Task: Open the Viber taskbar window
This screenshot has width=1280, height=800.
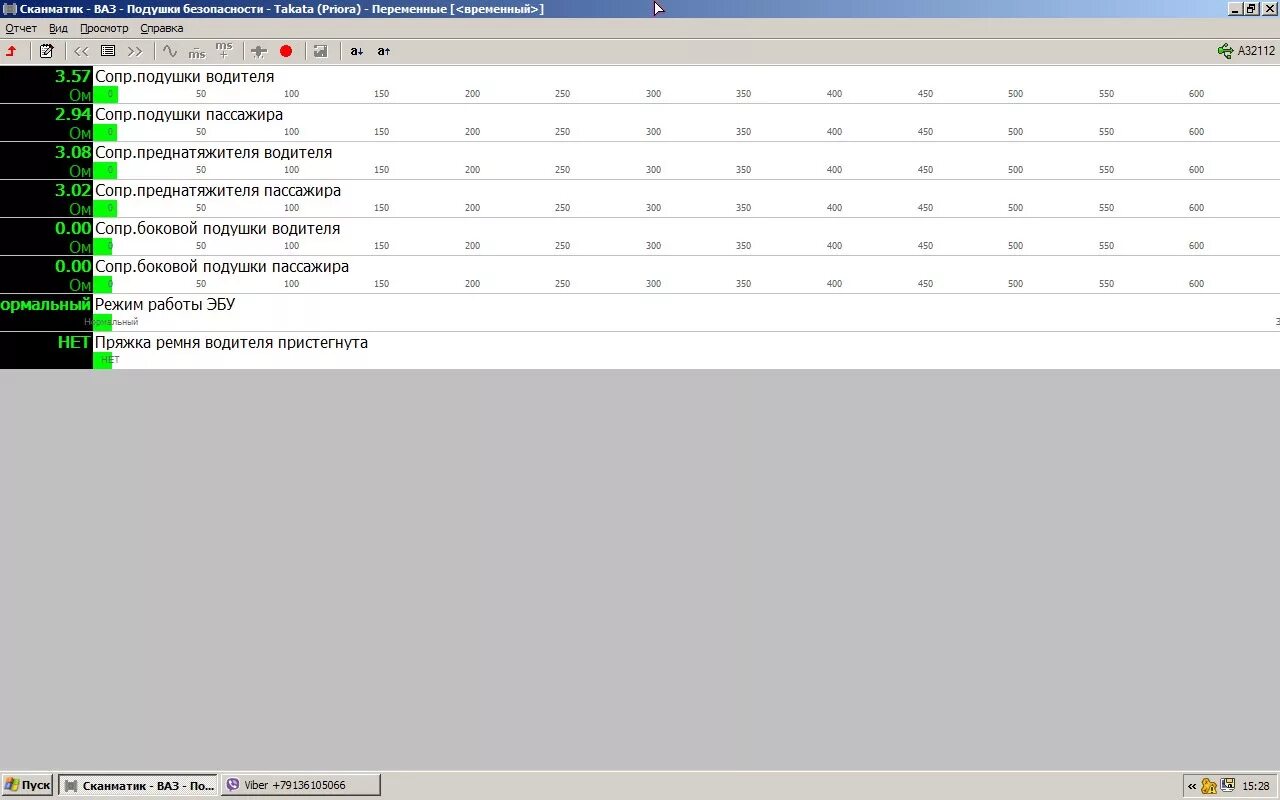Action: (301, 785)
